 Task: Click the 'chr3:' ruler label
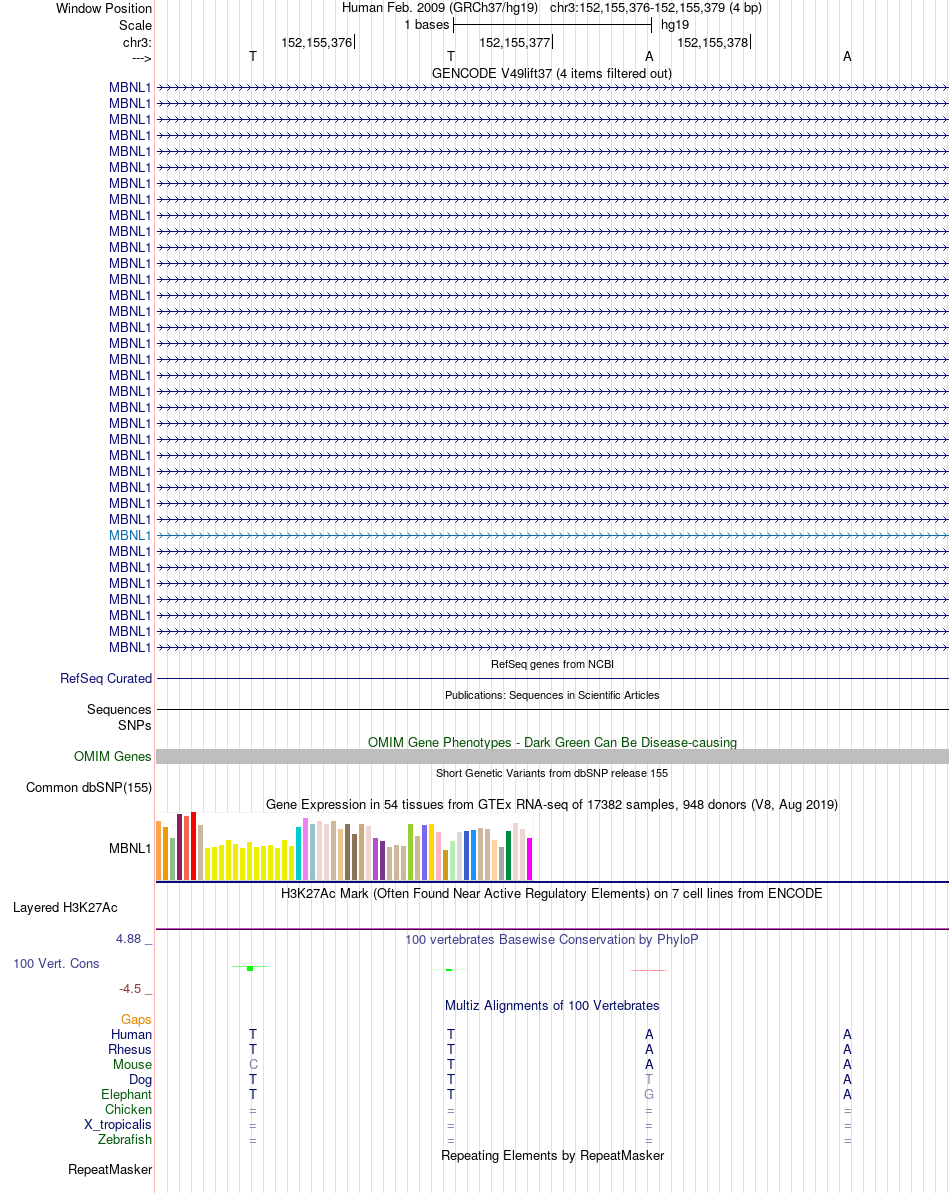pyautogui.click(x=138, y=43)
